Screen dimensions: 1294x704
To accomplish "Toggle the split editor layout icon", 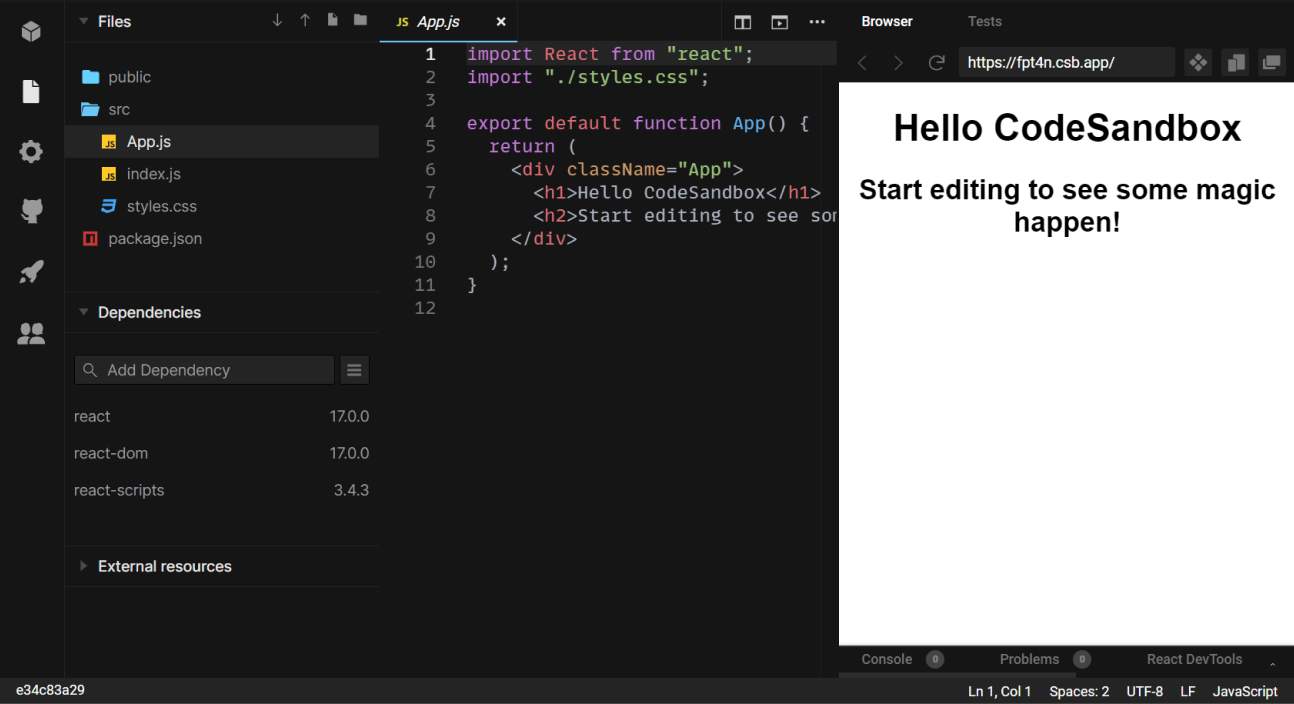I will 742,22.
